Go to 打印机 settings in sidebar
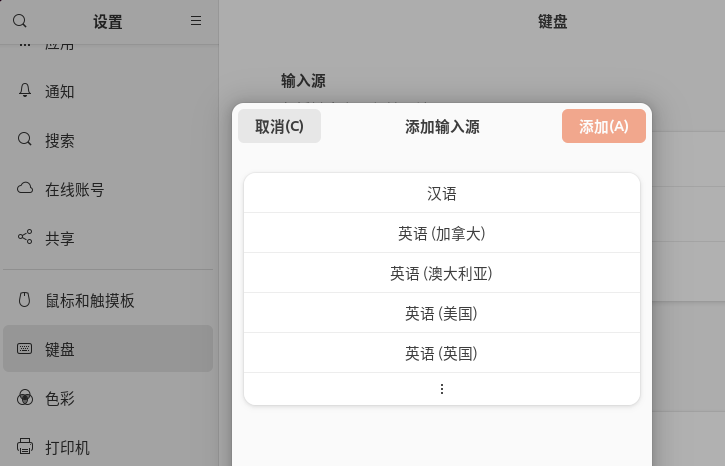This screenshot has height=466, width=725. tap(67, 447)
